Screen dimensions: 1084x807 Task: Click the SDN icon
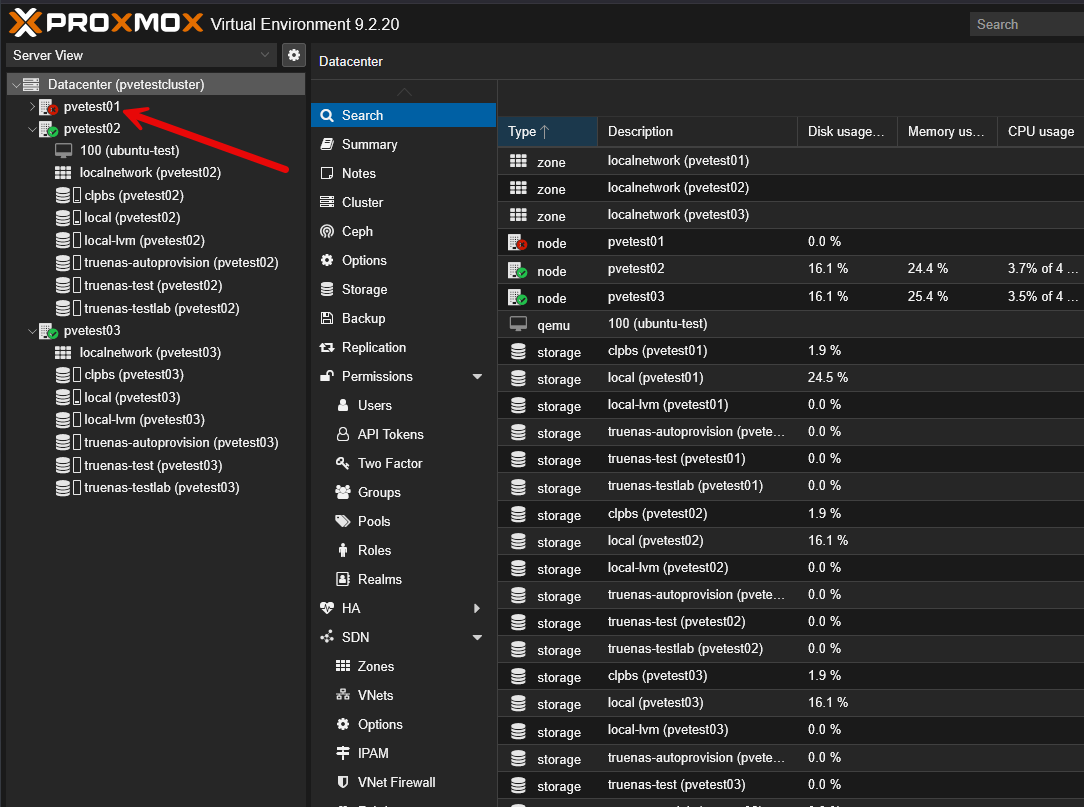tap(327, 638)
